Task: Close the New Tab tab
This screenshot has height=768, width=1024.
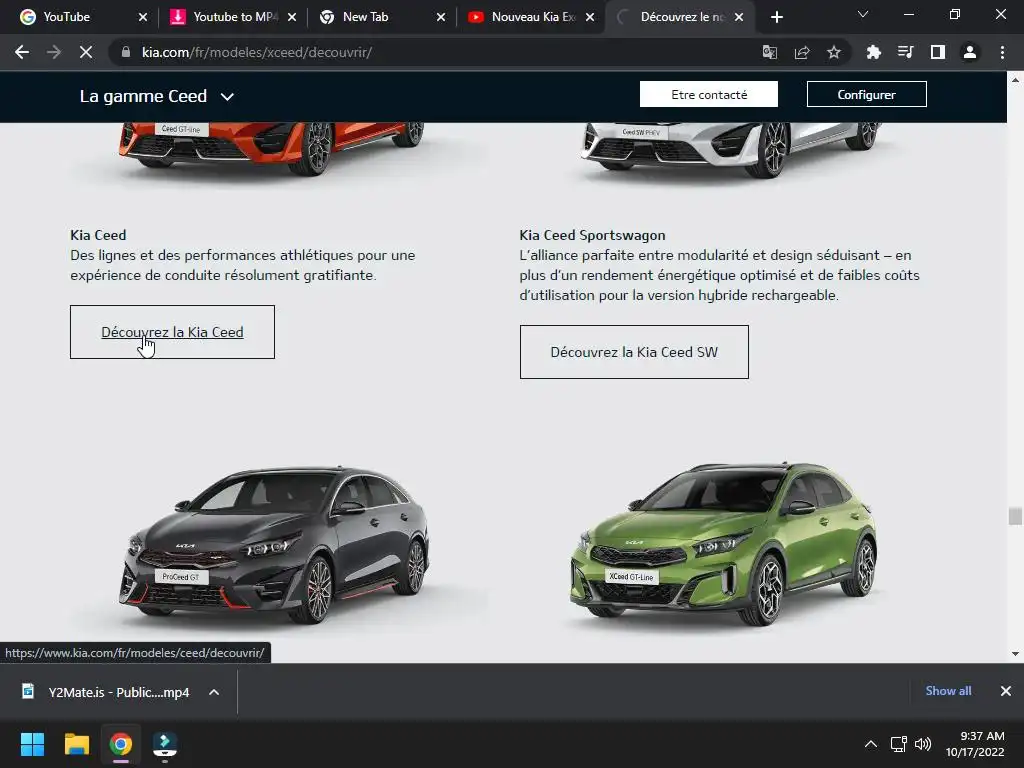Action: point(441,17)
